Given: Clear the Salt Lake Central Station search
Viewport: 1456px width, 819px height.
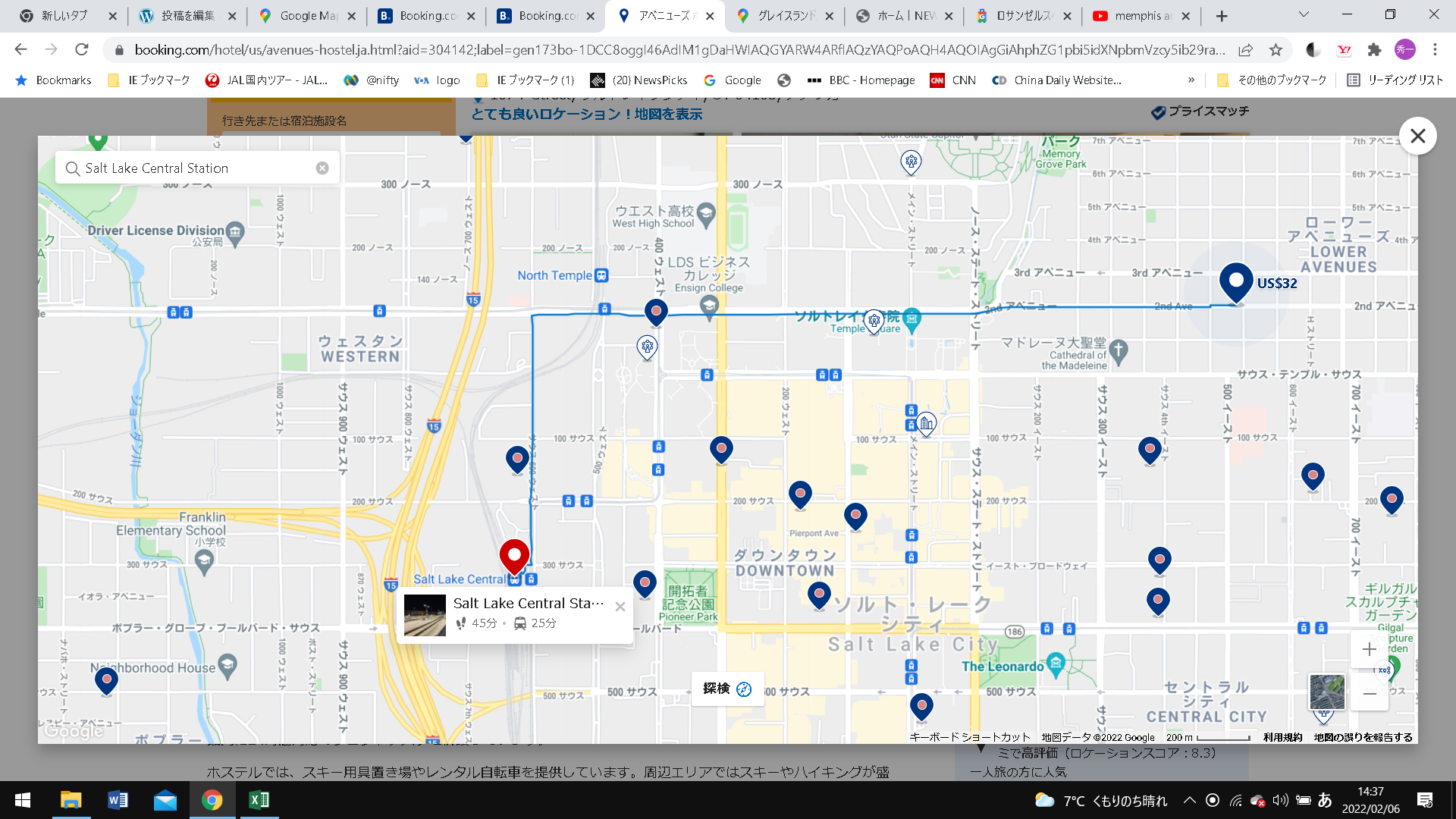Looking at the screenshot, I should [x=322, y=168].
